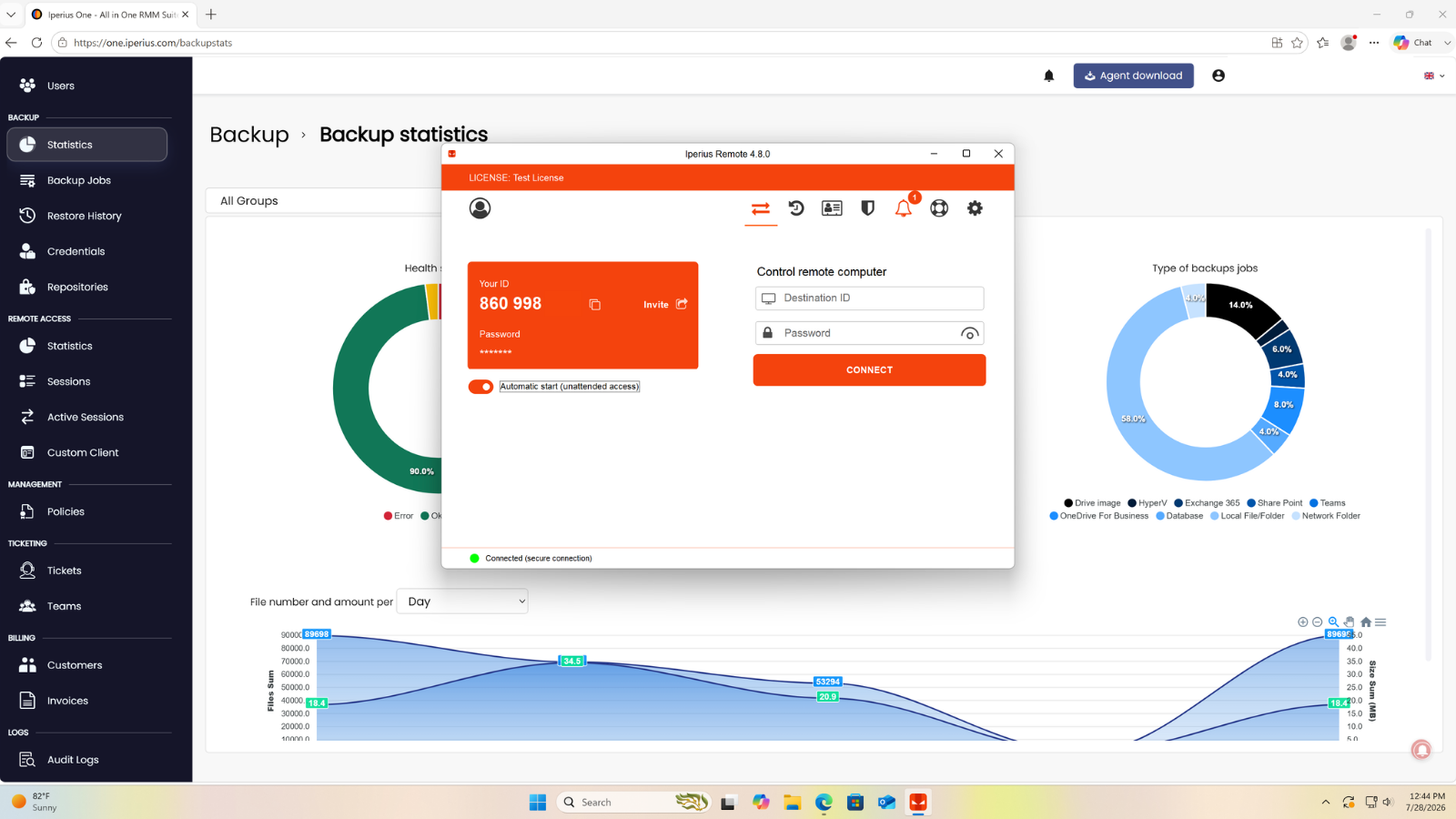Image resolution: width=1456 pixels, height=819 pixels.
Task: Open Restore History in sidebar
Action: point(87,216)
